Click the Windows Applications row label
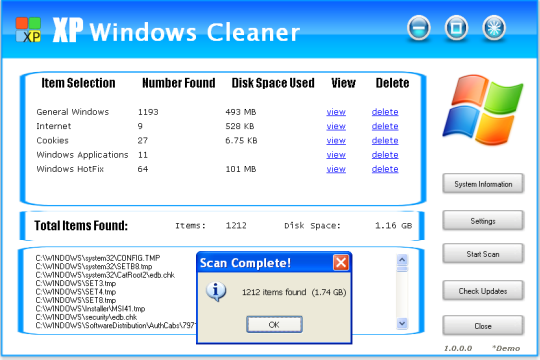This screenshot has width=540, height=360. click(x=82, y=155)
